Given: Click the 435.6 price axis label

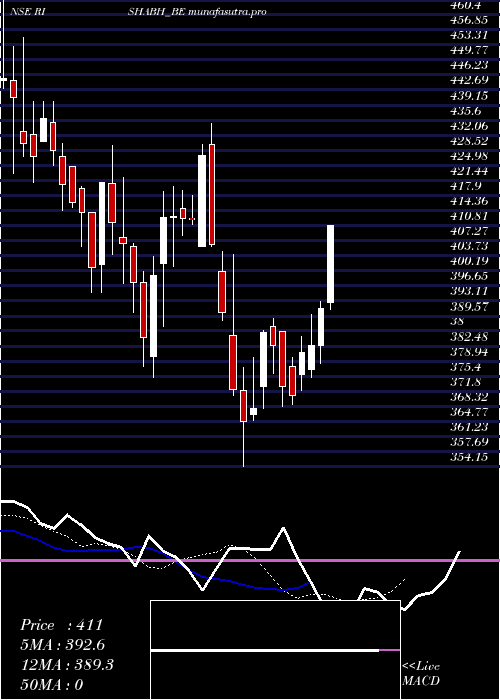Looking at the screenshot, I should click(x=466, y=111).
